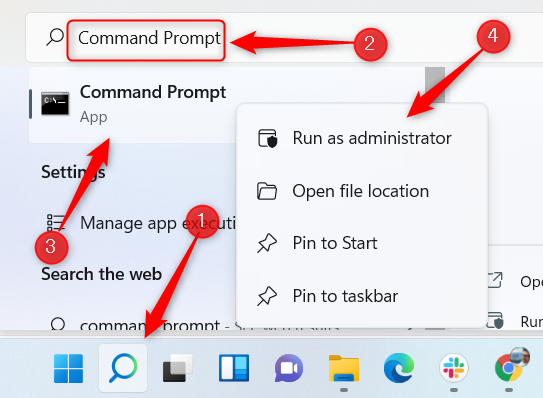Image resolution: width=543 pixels, height=398 pixels.
Task: Click the web suggestion magnifier icon
Action: click(x=57, y=324)
